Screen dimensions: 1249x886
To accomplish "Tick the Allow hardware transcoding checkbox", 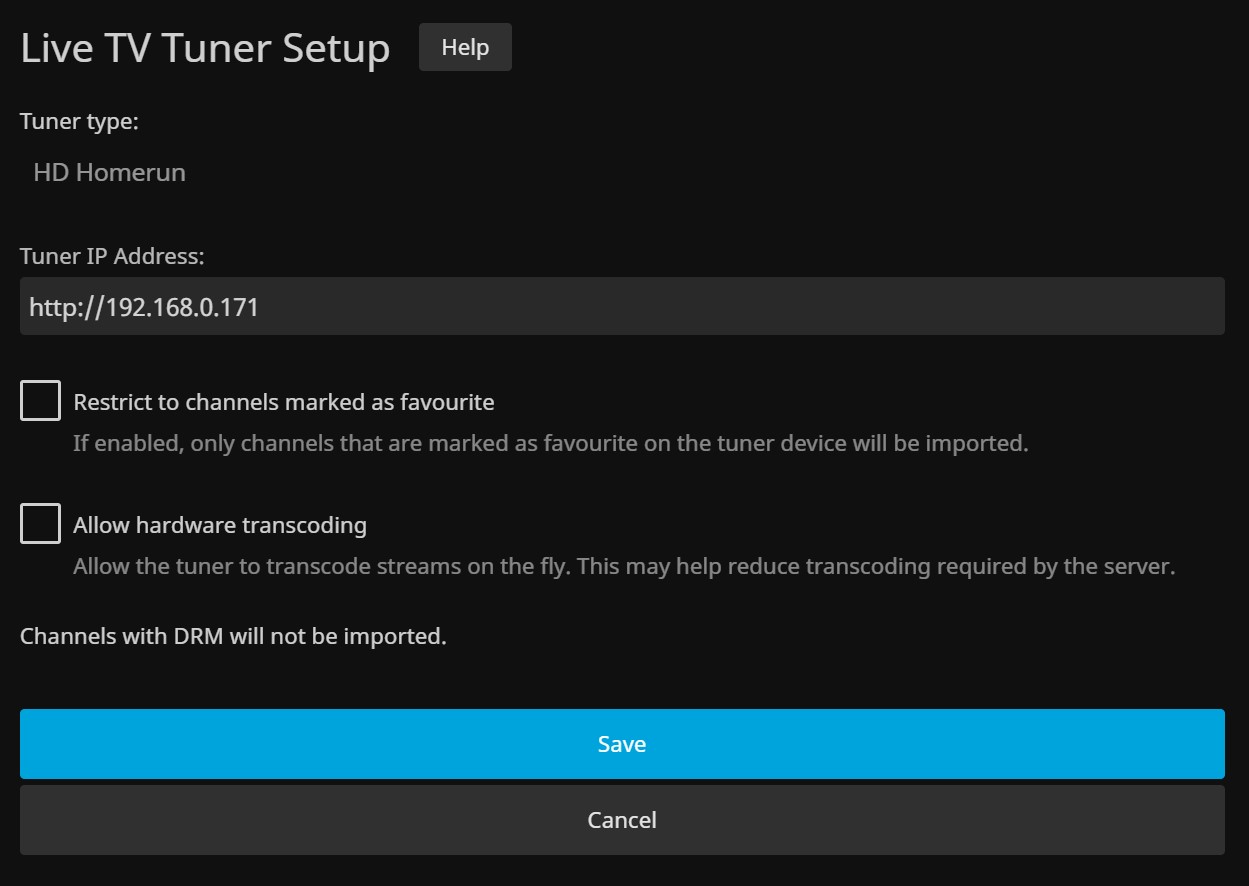I will click(40, 524).
